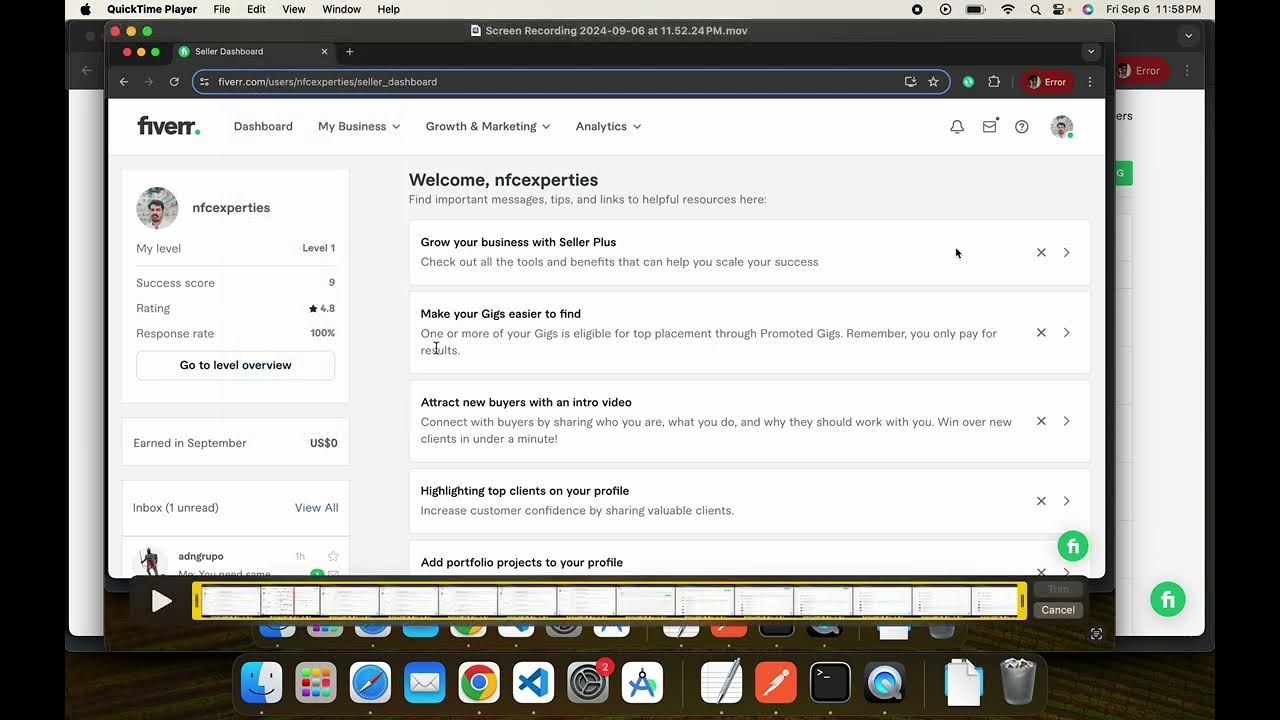Image resolution: width=1280 pixels, height=720 pixels.
Task: Click the Wi-Fi icon in the menu bar
Action: [1008, 9]
